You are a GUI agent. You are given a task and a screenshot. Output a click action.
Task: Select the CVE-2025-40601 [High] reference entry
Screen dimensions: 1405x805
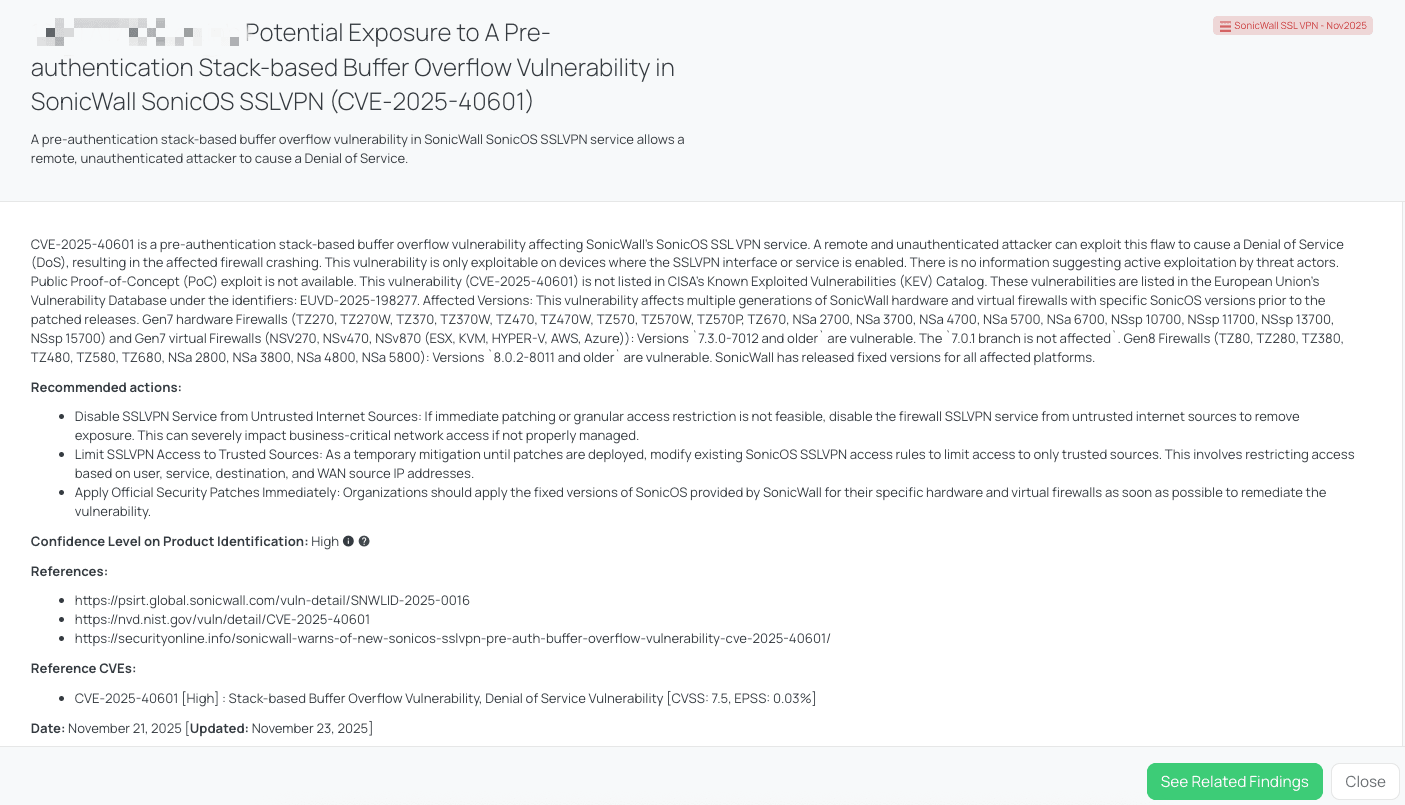[445, 698]
